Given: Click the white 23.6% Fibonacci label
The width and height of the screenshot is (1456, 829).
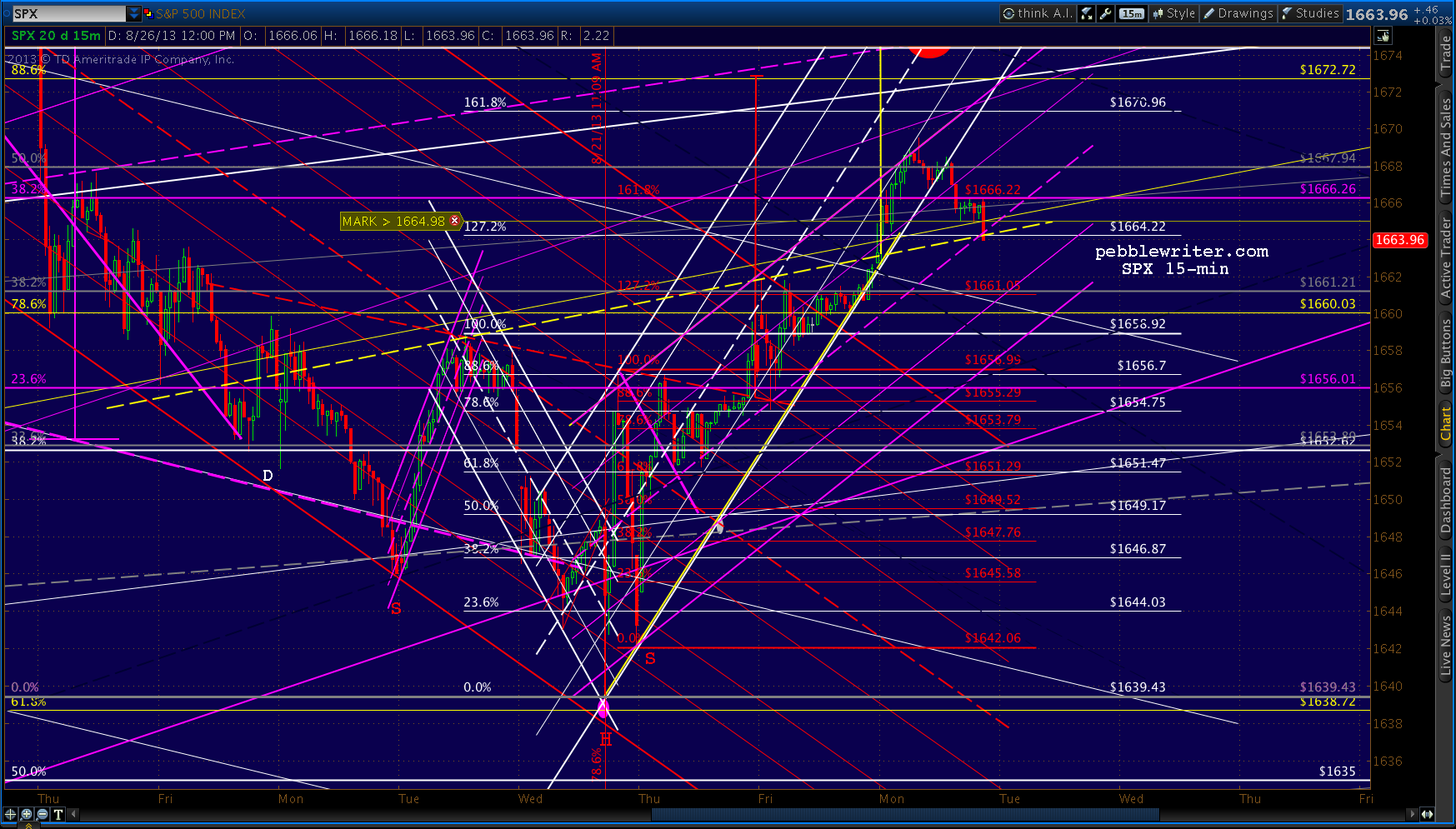Looking at the screenshot, I should pos(481,602).
